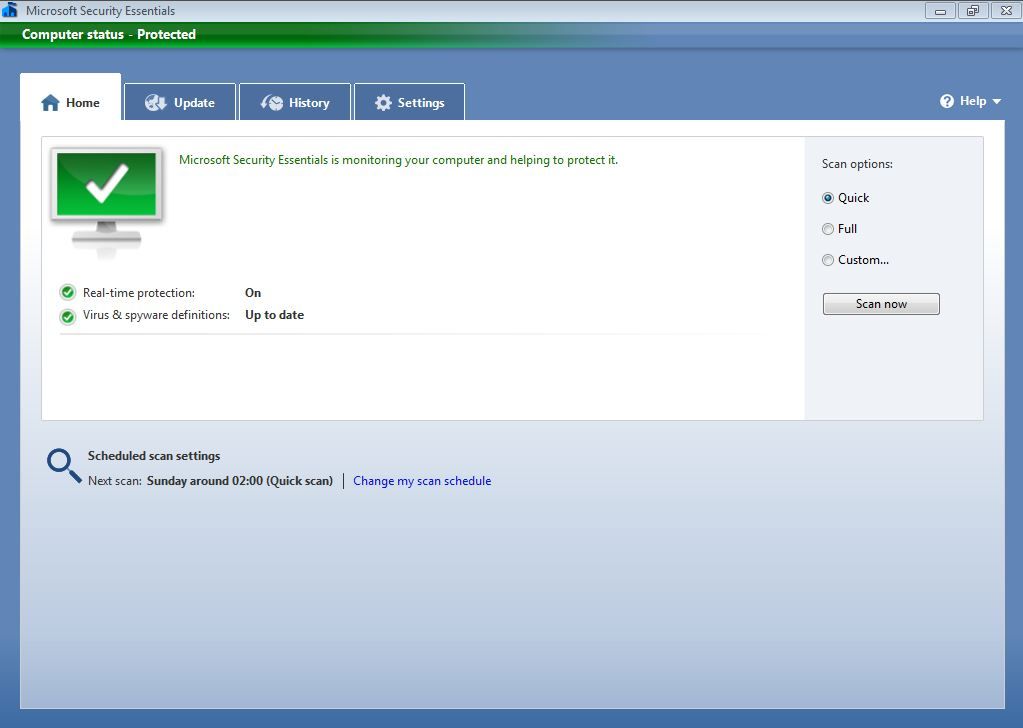Click the Scan options label
Image resolution: width=1023 pixels, height=728 pixels.
[x=857, y=164]
